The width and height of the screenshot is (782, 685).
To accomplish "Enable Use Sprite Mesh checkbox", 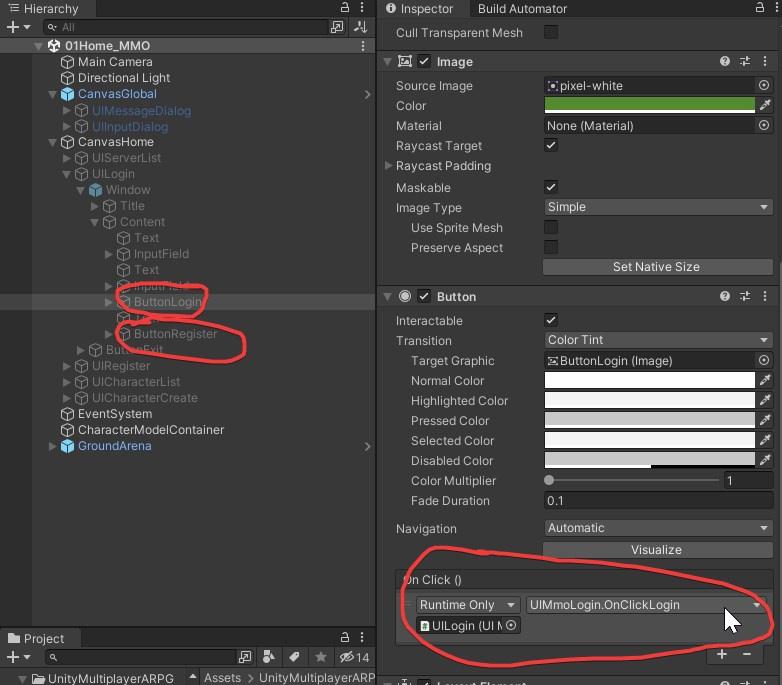I will click(x=551, y=227).
